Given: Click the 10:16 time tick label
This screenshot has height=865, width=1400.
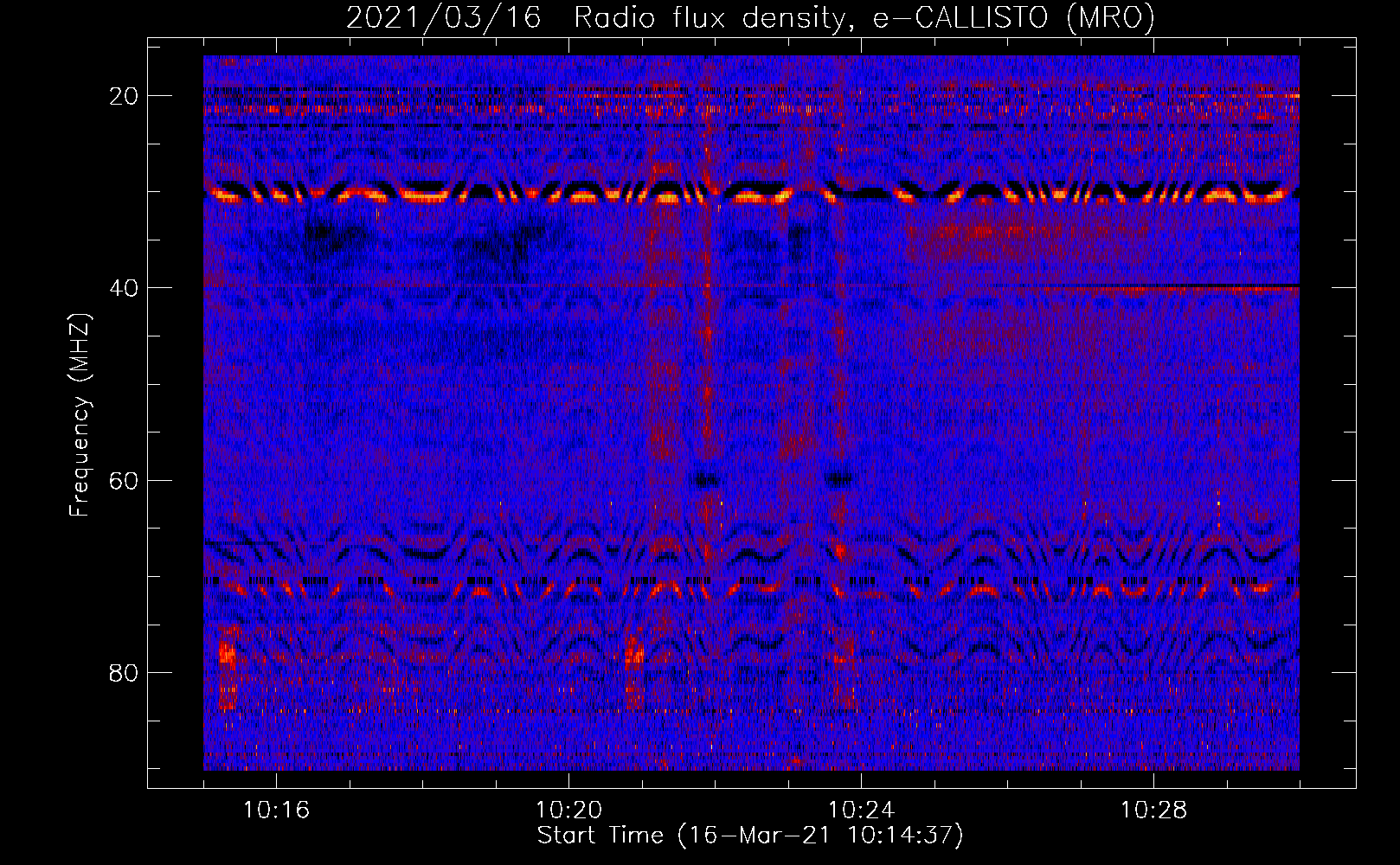Looking at the screenshot, I should pyautogui.click(x=276, y=811).
